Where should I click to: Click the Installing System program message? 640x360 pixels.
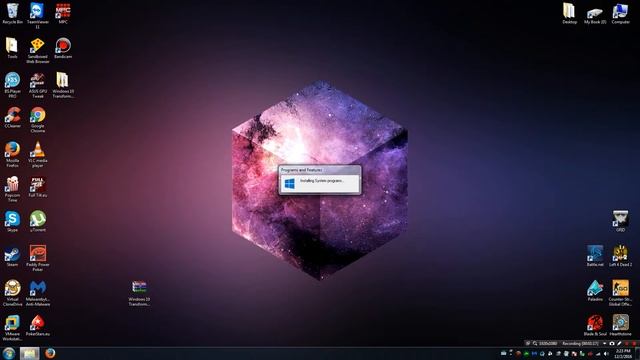(x=322, y=180)
